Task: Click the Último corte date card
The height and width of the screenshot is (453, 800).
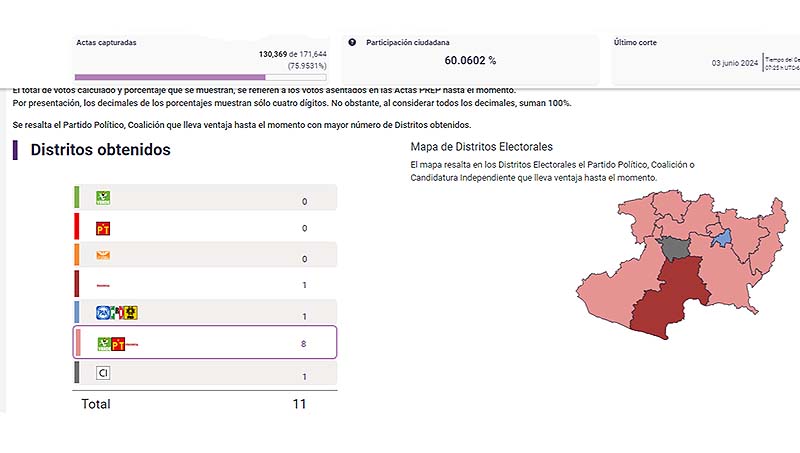Action: (x=690, y=60)
